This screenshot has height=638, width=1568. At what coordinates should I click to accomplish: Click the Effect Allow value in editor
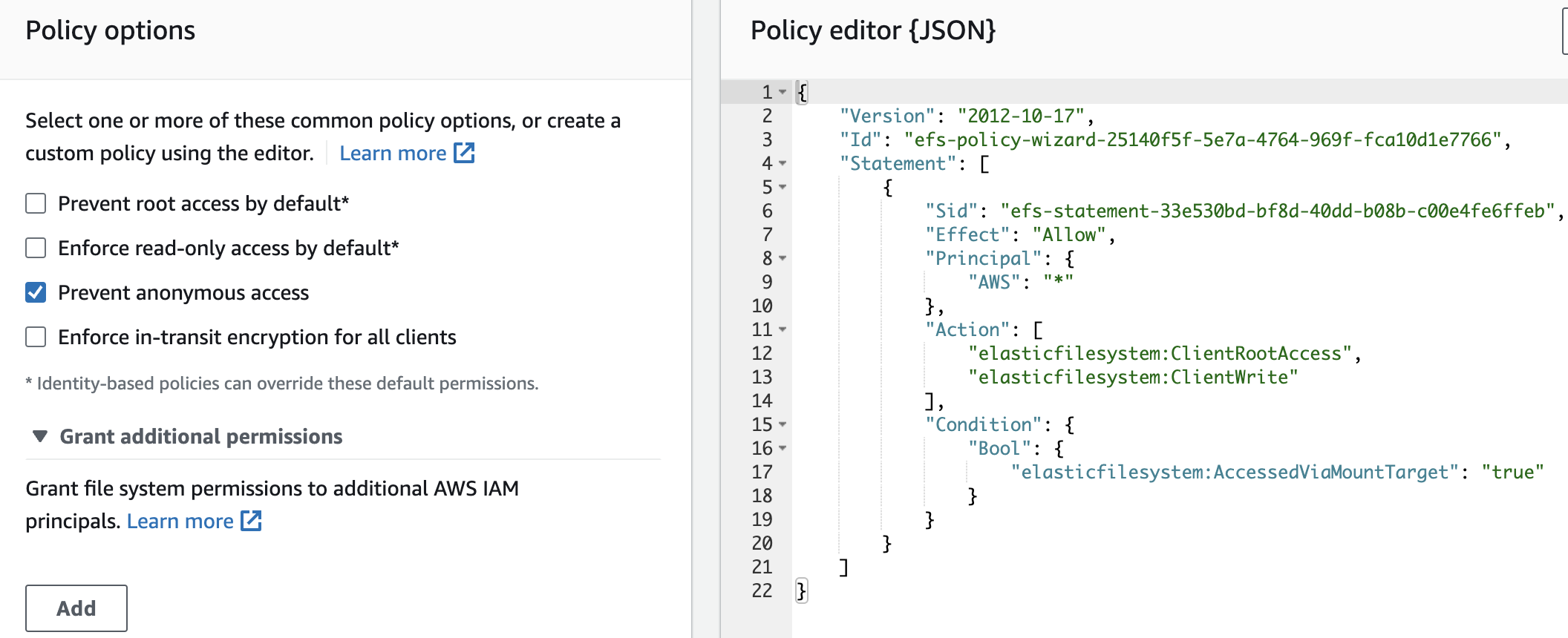point(1069,234)
